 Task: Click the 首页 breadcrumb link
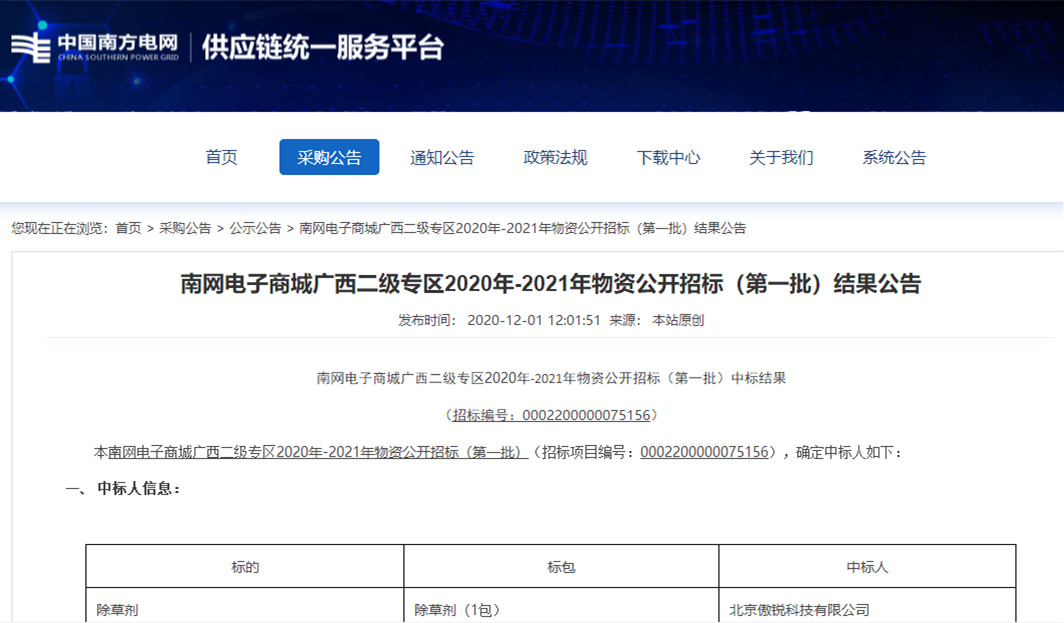coord(128,228)
